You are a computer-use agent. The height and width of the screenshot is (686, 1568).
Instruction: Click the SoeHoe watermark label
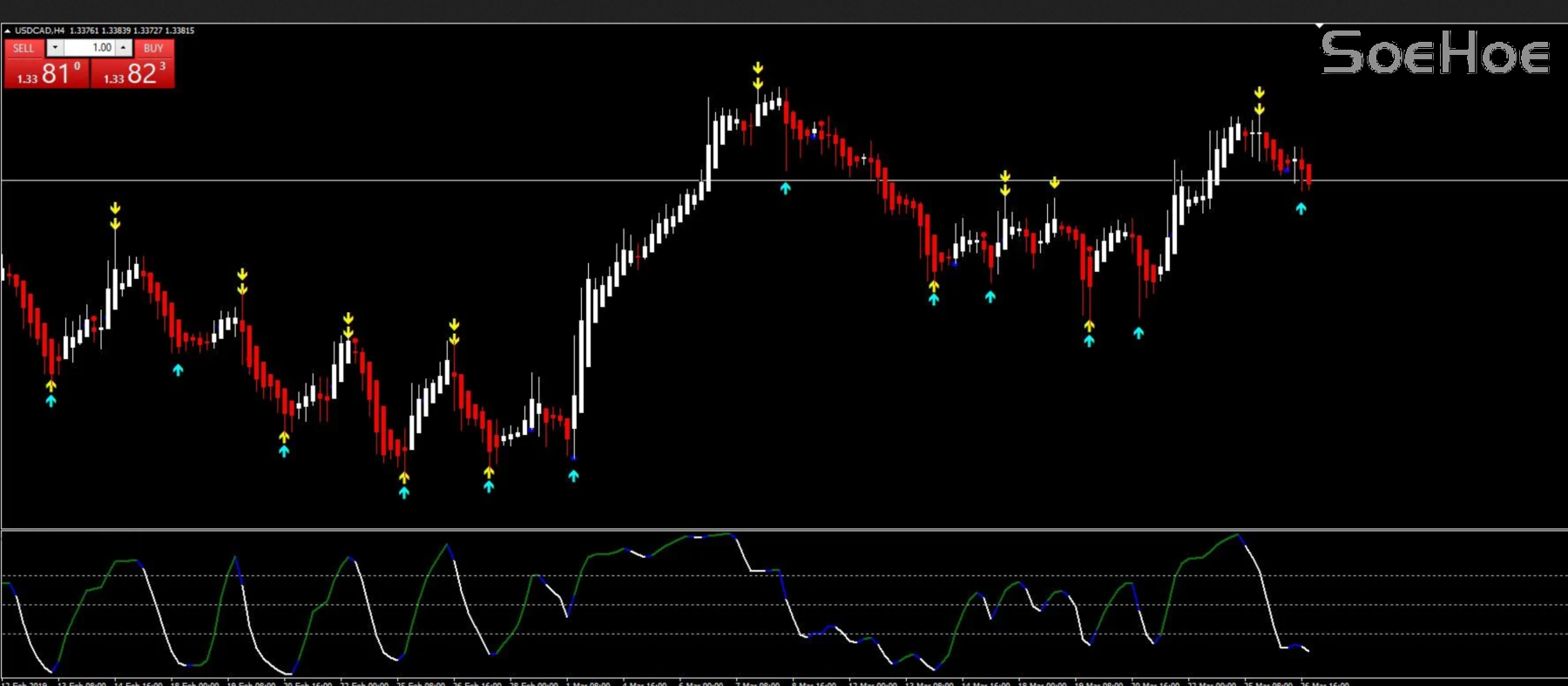pos(1435,53)
